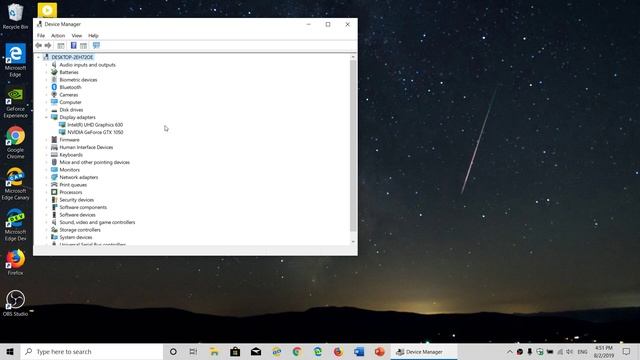Click the Device Manager vertical scrollbar
The image size is (640, 360).
click(353, 146)
